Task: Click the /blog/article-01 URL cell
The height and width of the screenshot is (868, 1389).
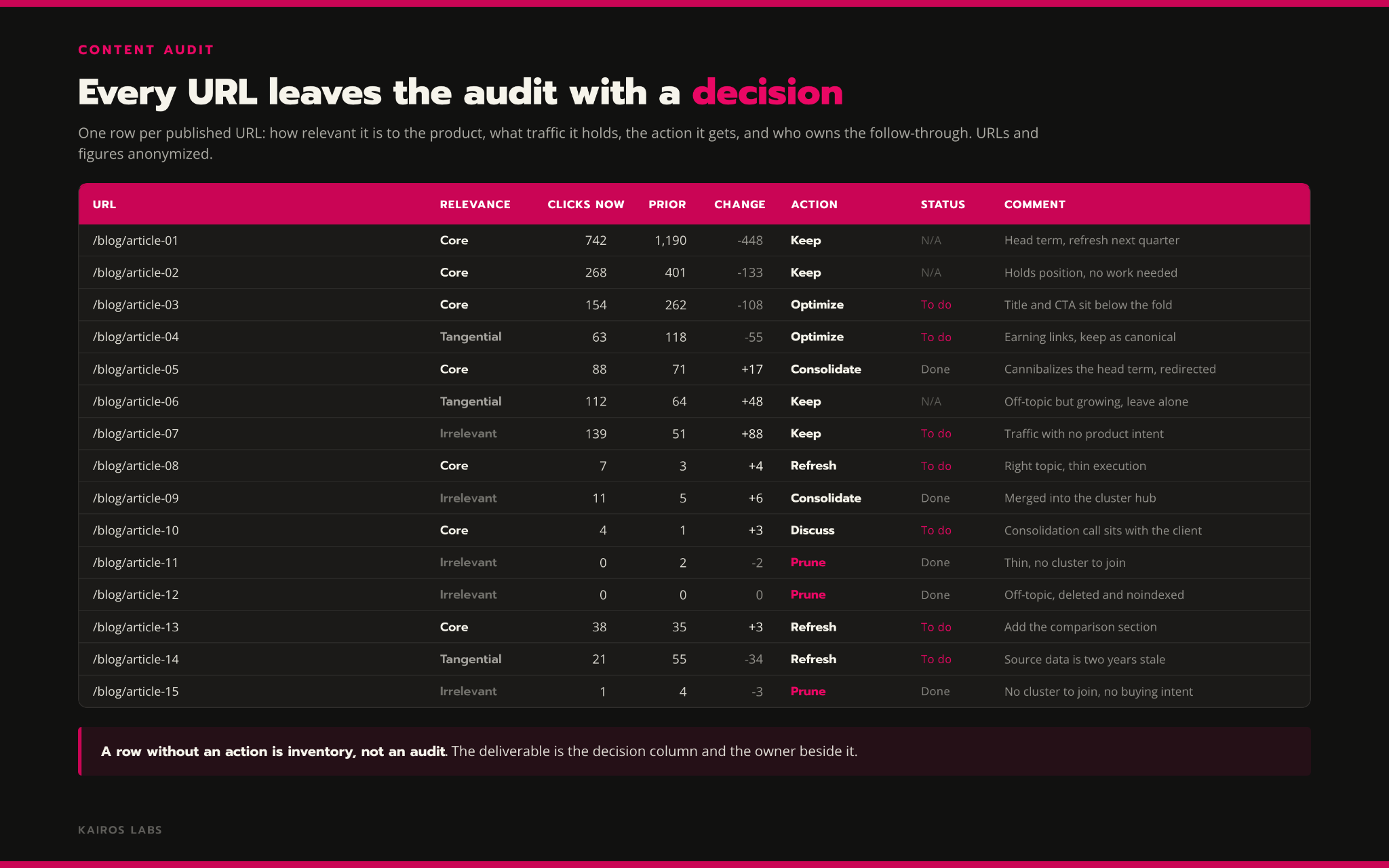Action: [136, 240]
